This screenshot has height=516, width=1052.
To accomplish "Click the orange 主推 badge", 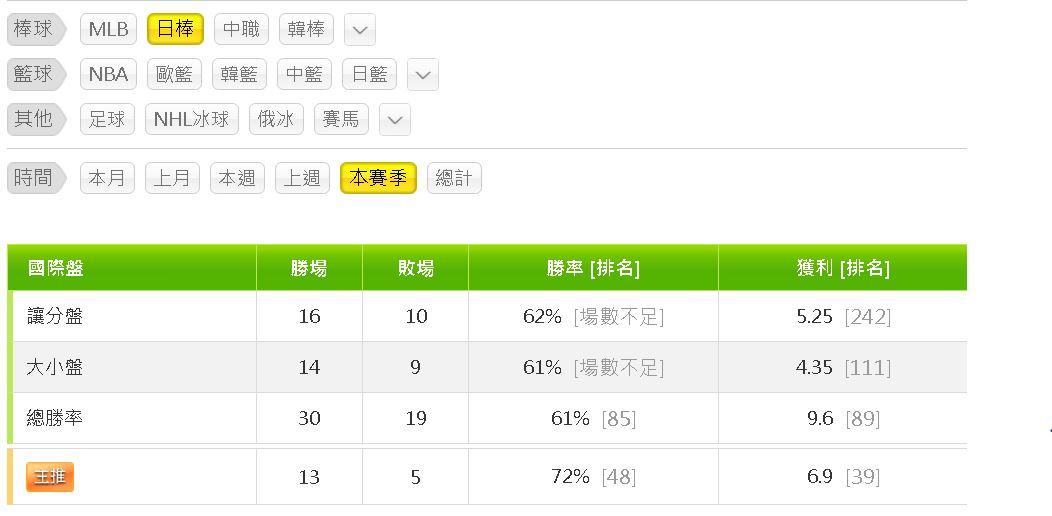I will (50, 477).
